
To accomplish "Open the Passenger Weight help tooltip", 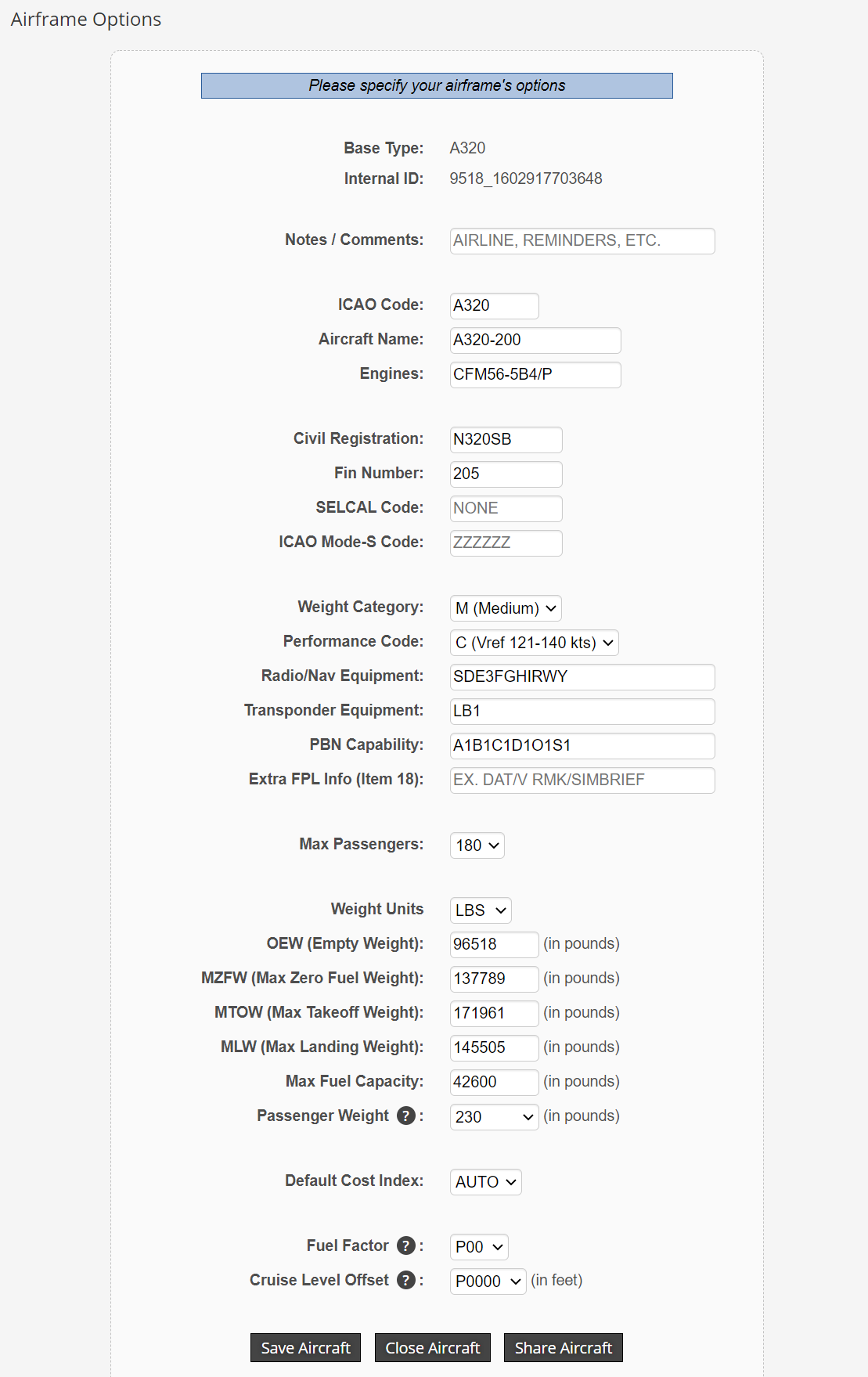I will [405, 1116].
